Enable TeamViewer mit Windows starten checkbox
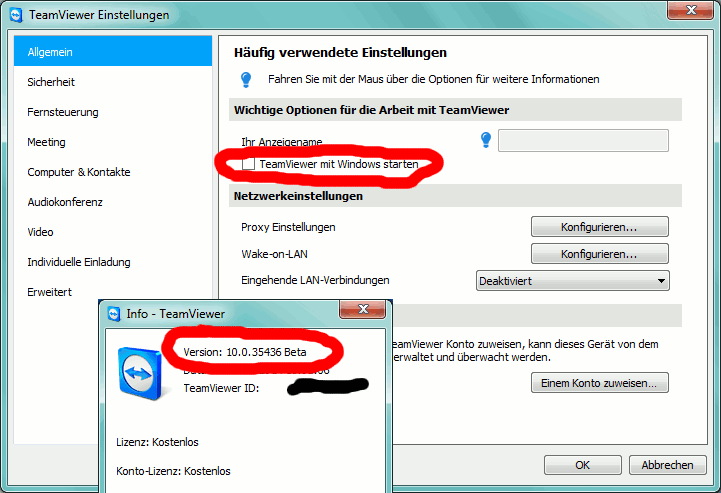The width and height of the screenshot is (721, 493). (x=248, y=164)
